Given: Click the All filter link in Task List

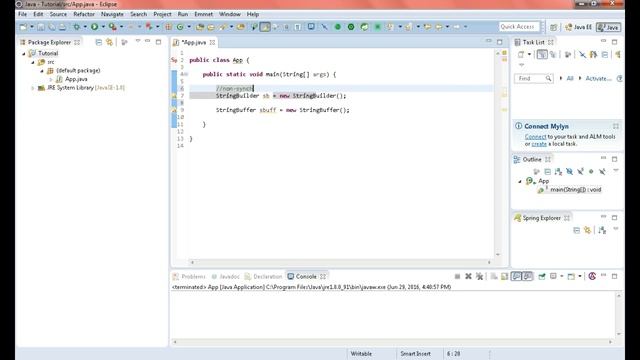Looking at the screenshot, I should pos(570,78).
